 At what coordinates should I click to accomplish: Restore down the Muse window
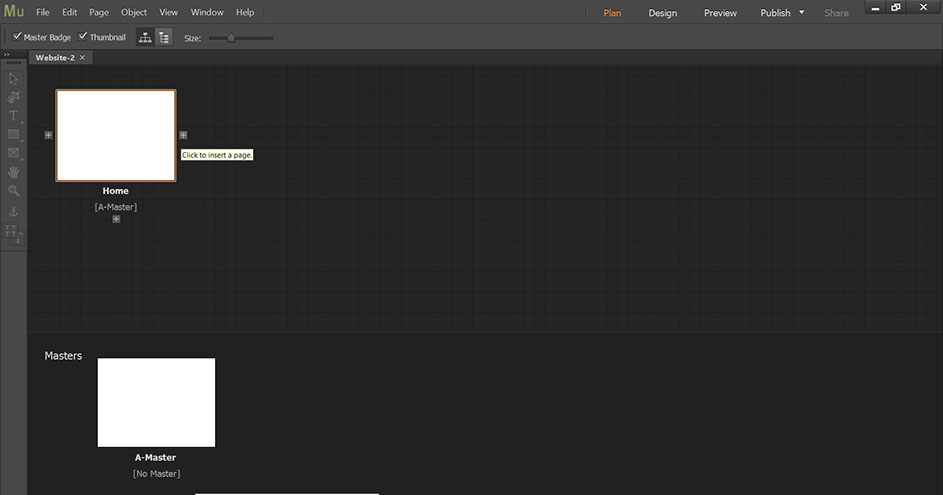pos(895,8)
